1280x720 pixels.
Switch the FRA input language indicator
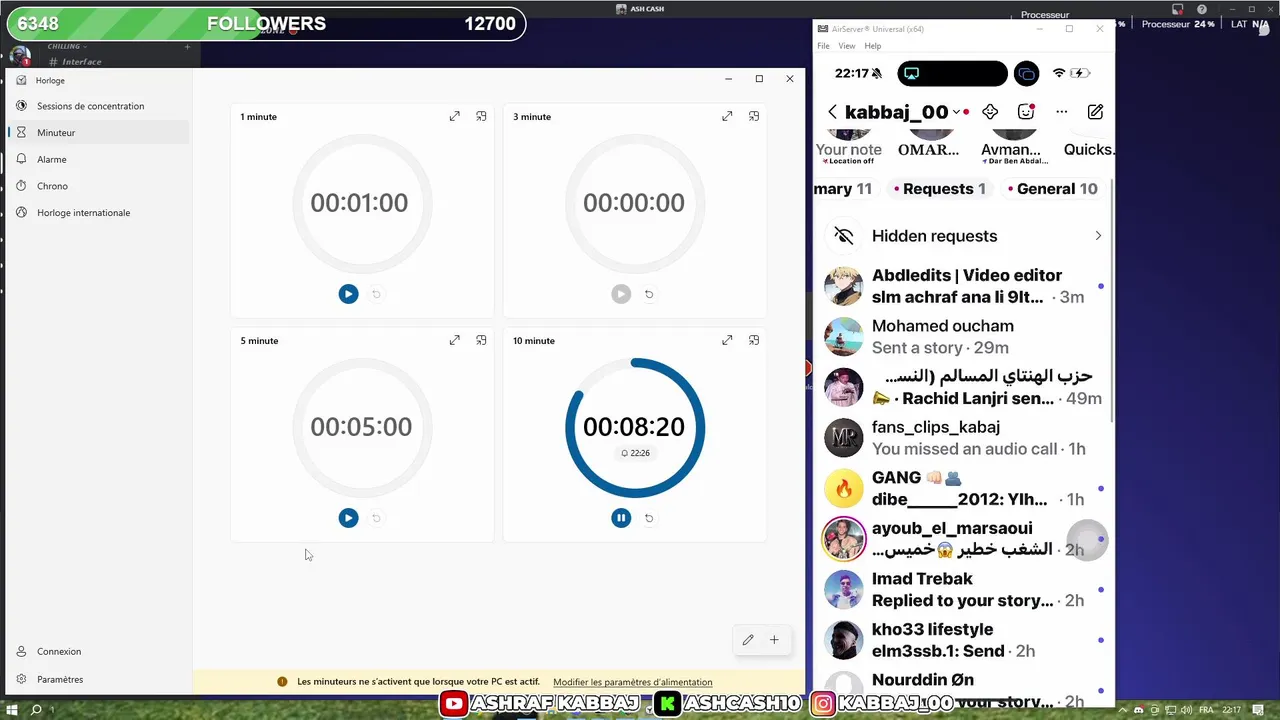[x=1204, y=710]
